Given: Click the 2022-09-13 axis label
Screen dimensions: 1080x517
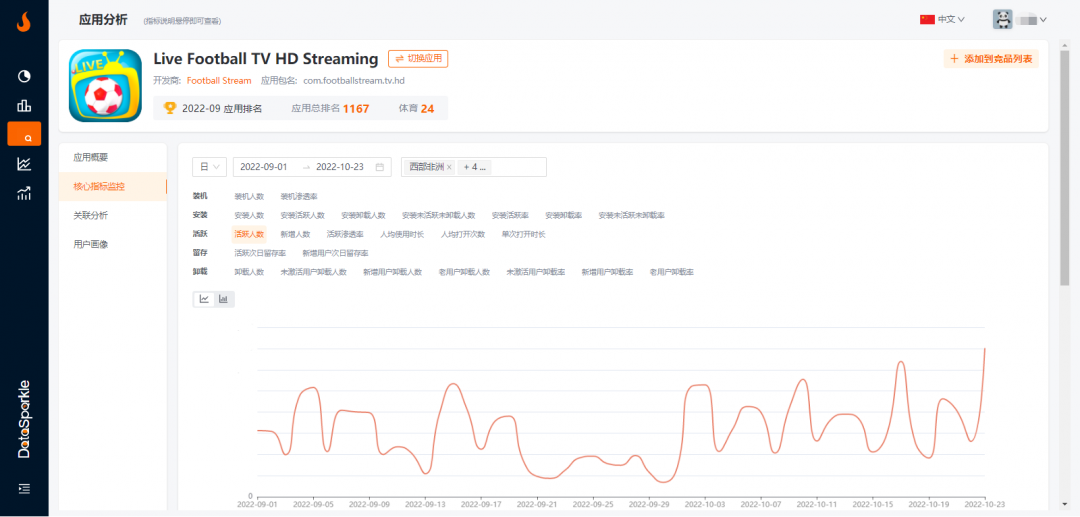Looking at the screenshot, I should (x=426, y=505).
